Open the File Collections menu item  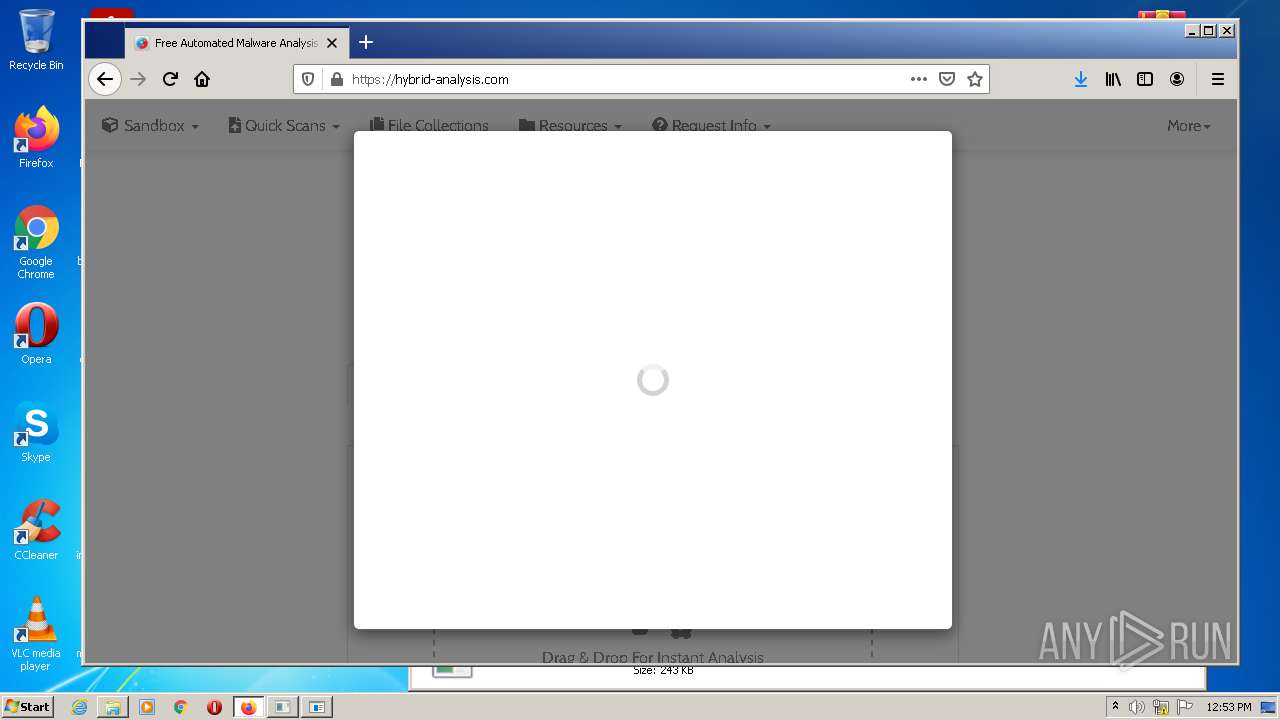[429, 125]
